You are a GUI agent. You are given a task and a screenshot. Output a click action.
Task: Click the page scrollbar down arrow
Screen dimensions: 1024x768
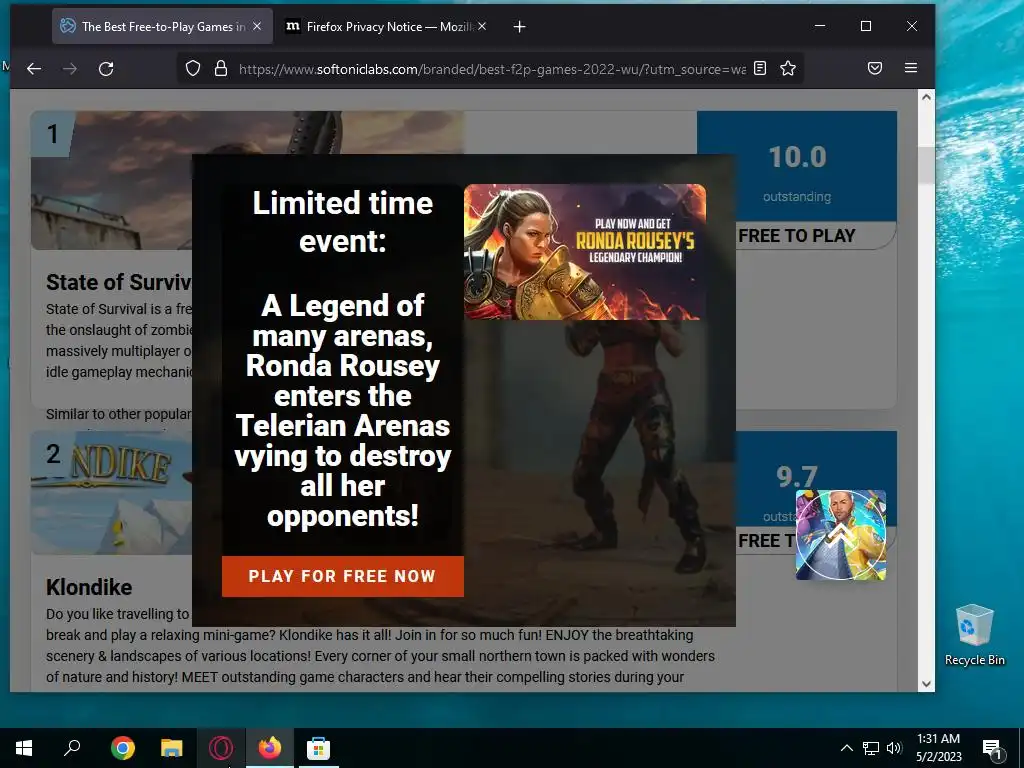(x=926, y=684)
